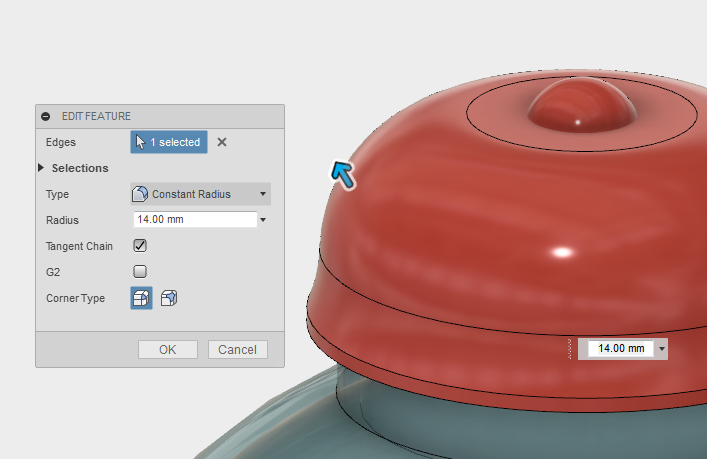Click the Radius 14.00 mm input field

[x=195, y=220]
